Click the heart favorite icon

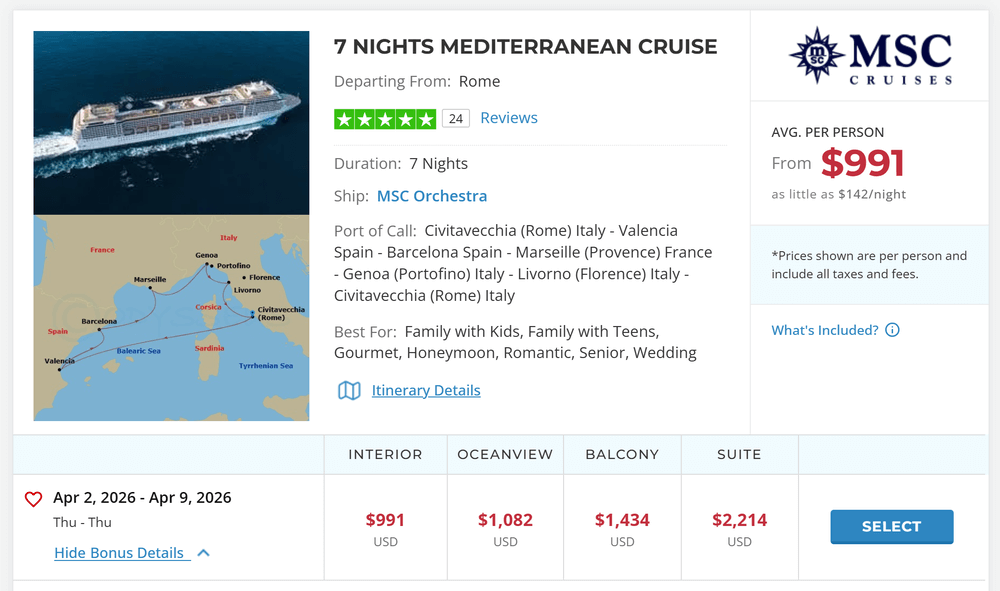[33, 499]
